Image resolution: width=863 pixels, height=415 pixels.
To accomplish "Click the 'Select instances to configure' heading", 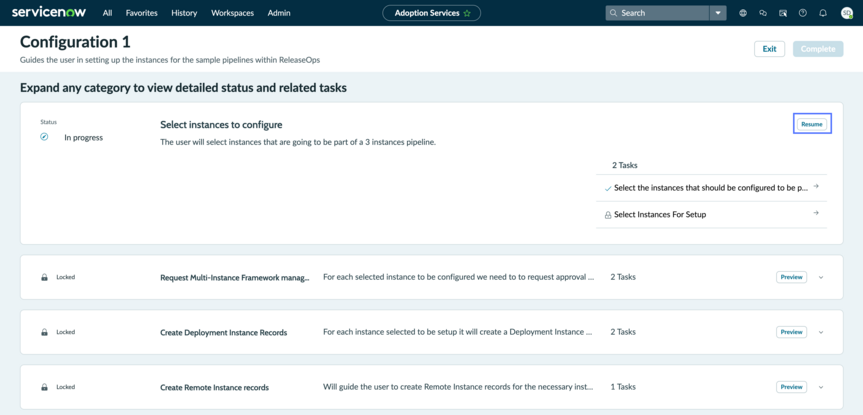I will (221, 125).
